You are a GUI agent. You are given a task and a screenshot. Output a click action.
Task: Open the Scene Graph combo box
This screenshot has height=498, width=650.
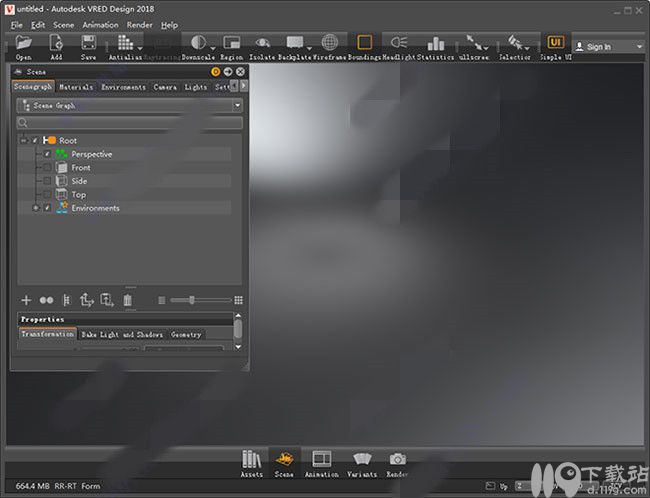(129, 106)
